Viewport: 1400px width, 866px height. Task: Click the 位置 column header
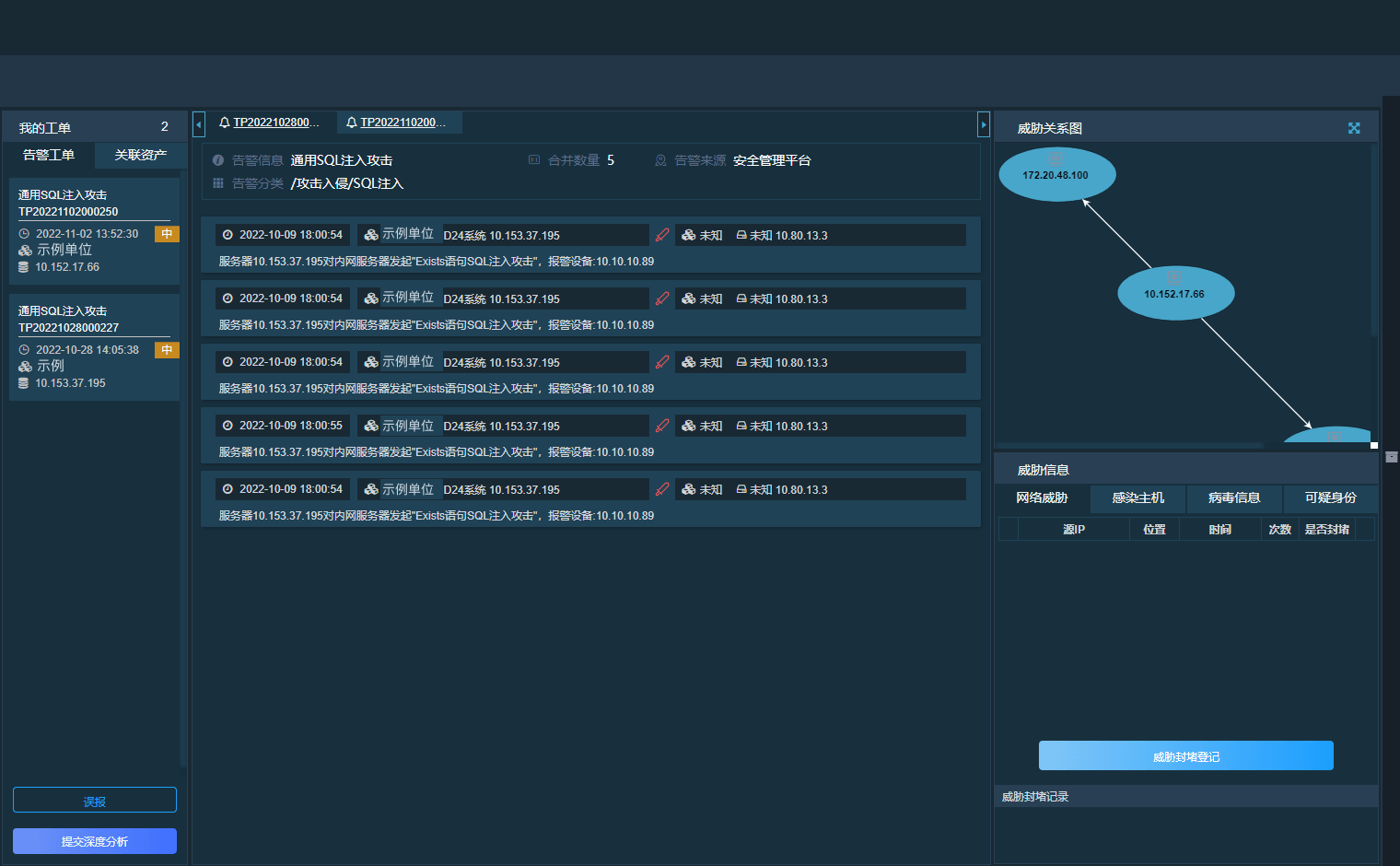(1155, 530)
